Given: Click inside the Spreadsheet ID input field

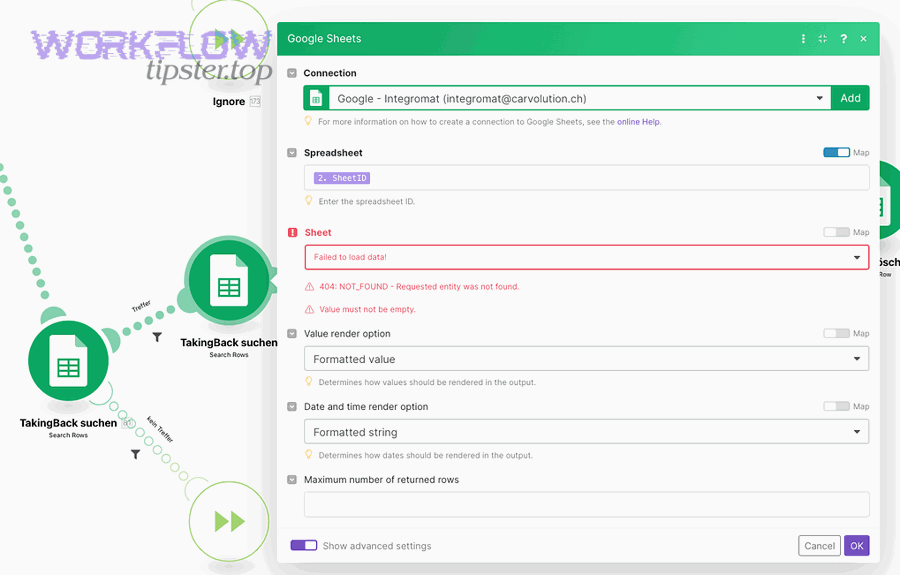Looking at the screenshot, I should (x=587, y=178).
